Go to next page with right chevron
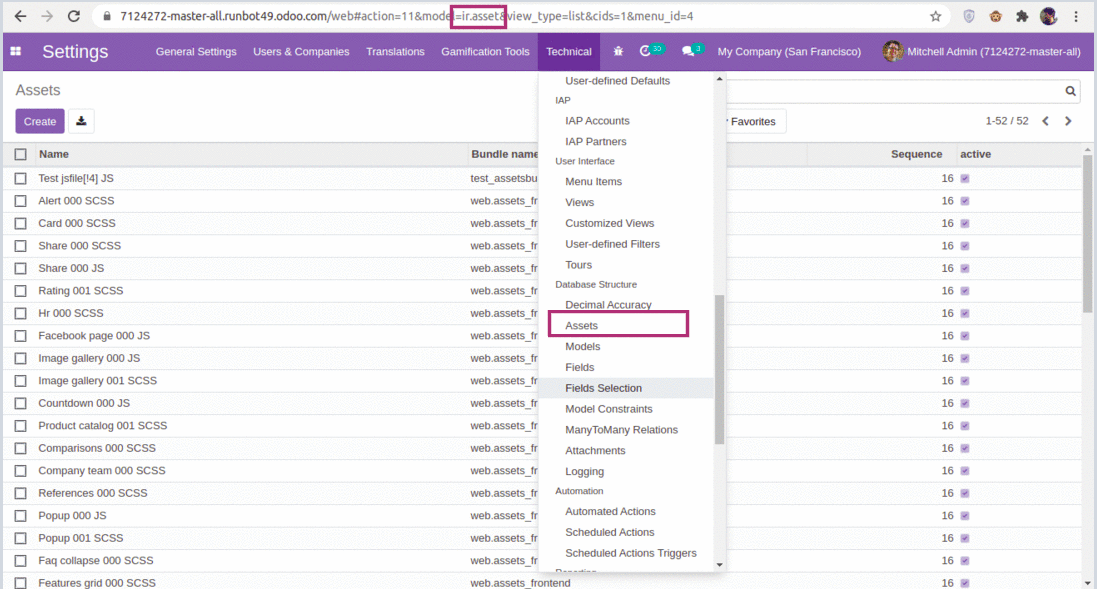 tap(1068, 121)
